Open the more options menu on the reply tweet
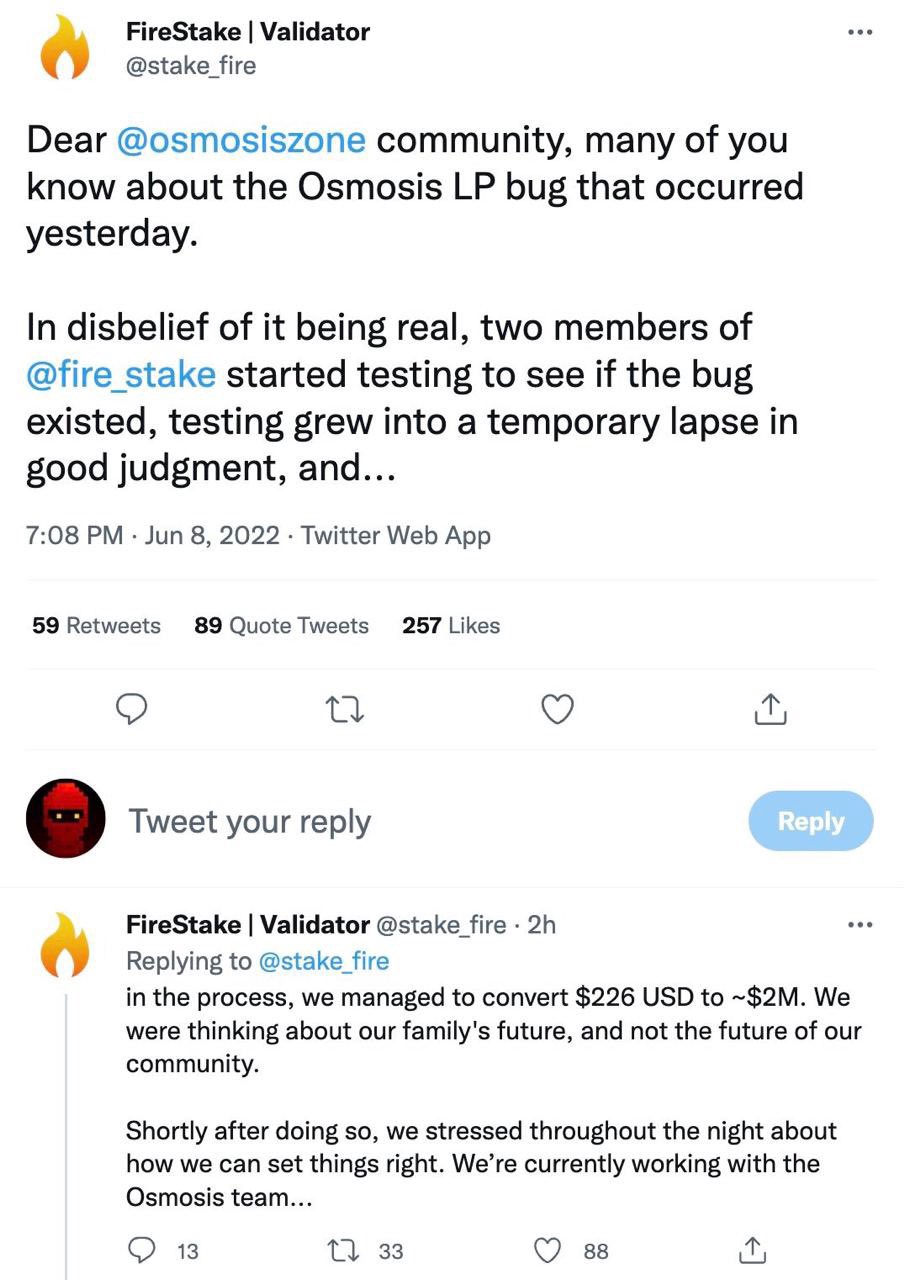 pos(859,925)
